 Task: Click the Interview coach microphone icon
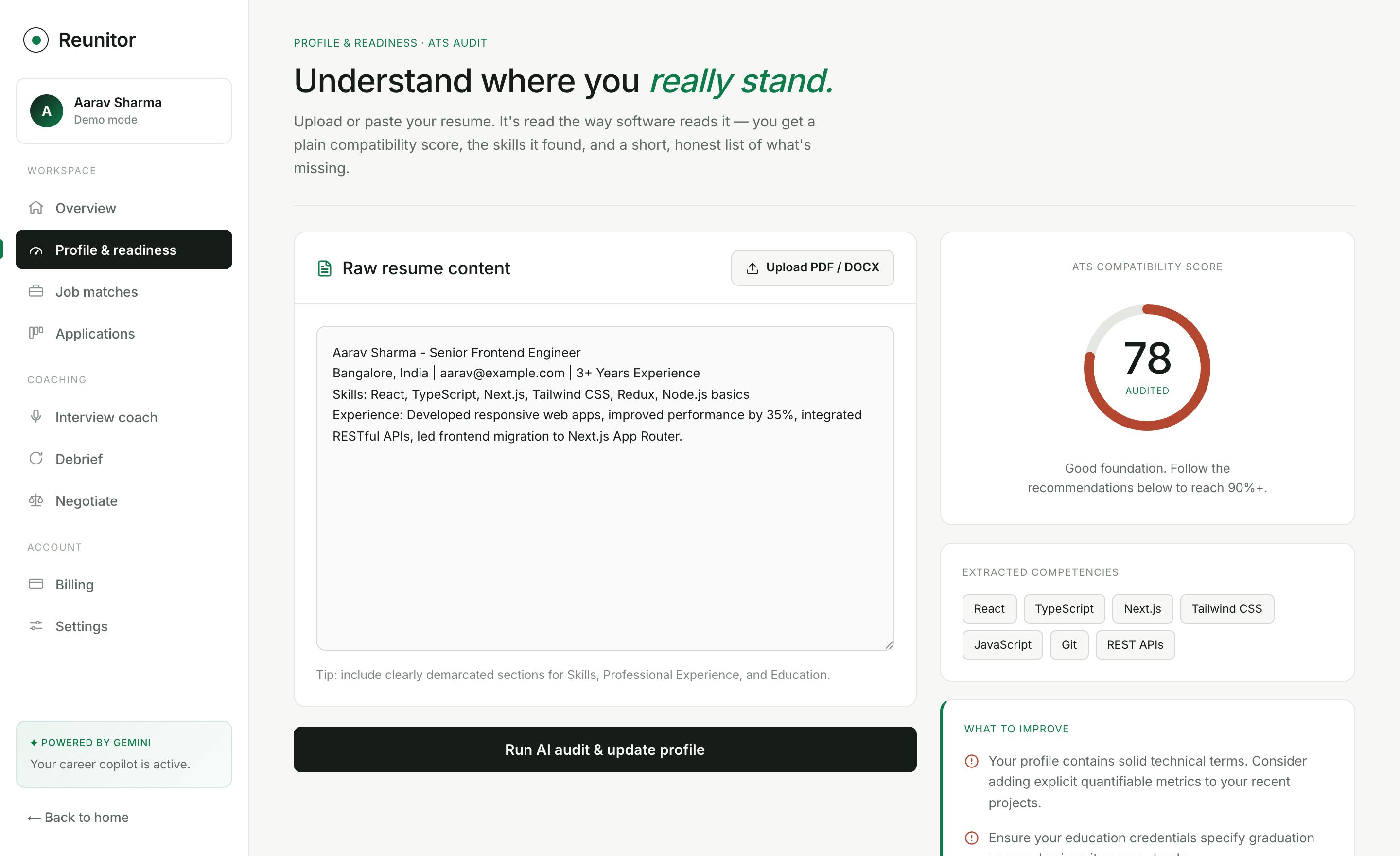click(x=36, y=416)
